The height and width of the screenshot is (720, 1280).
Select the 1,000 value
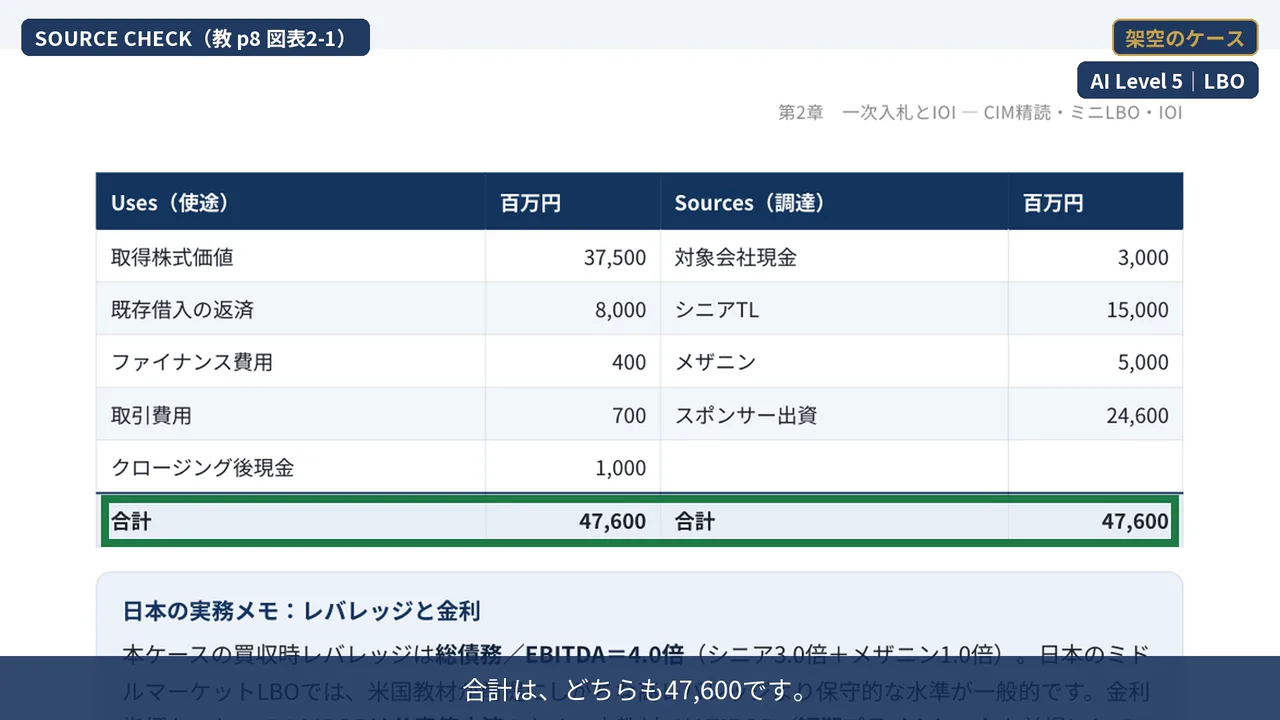[621, 467]
